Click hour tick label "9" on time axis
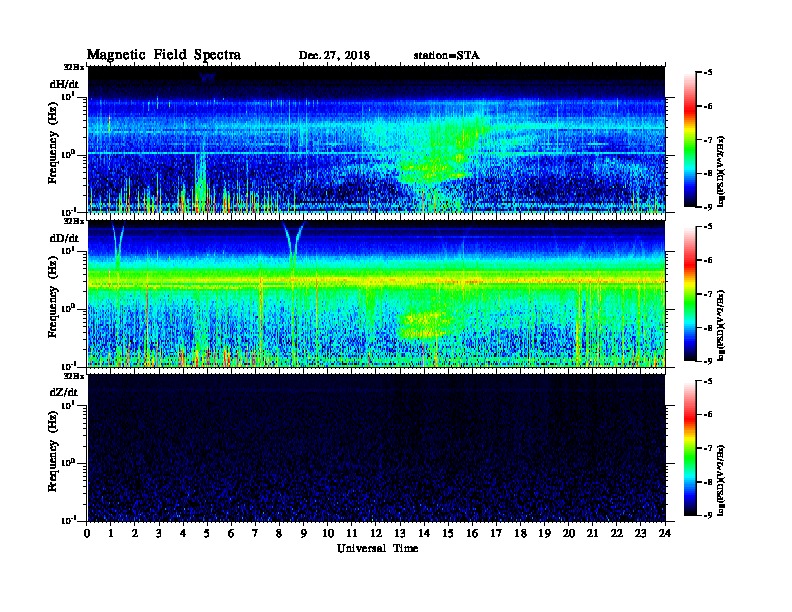The width and height of the screenshot is (792, 612). [x=304, y=533]
